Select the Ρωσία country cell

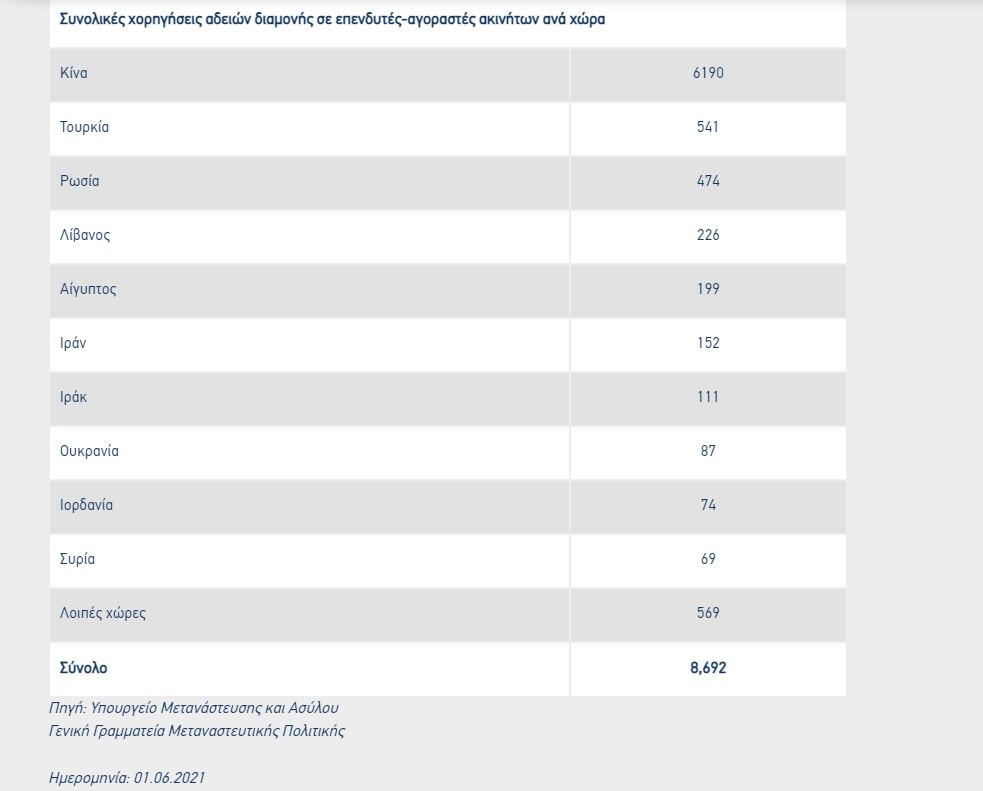point(80,181)
